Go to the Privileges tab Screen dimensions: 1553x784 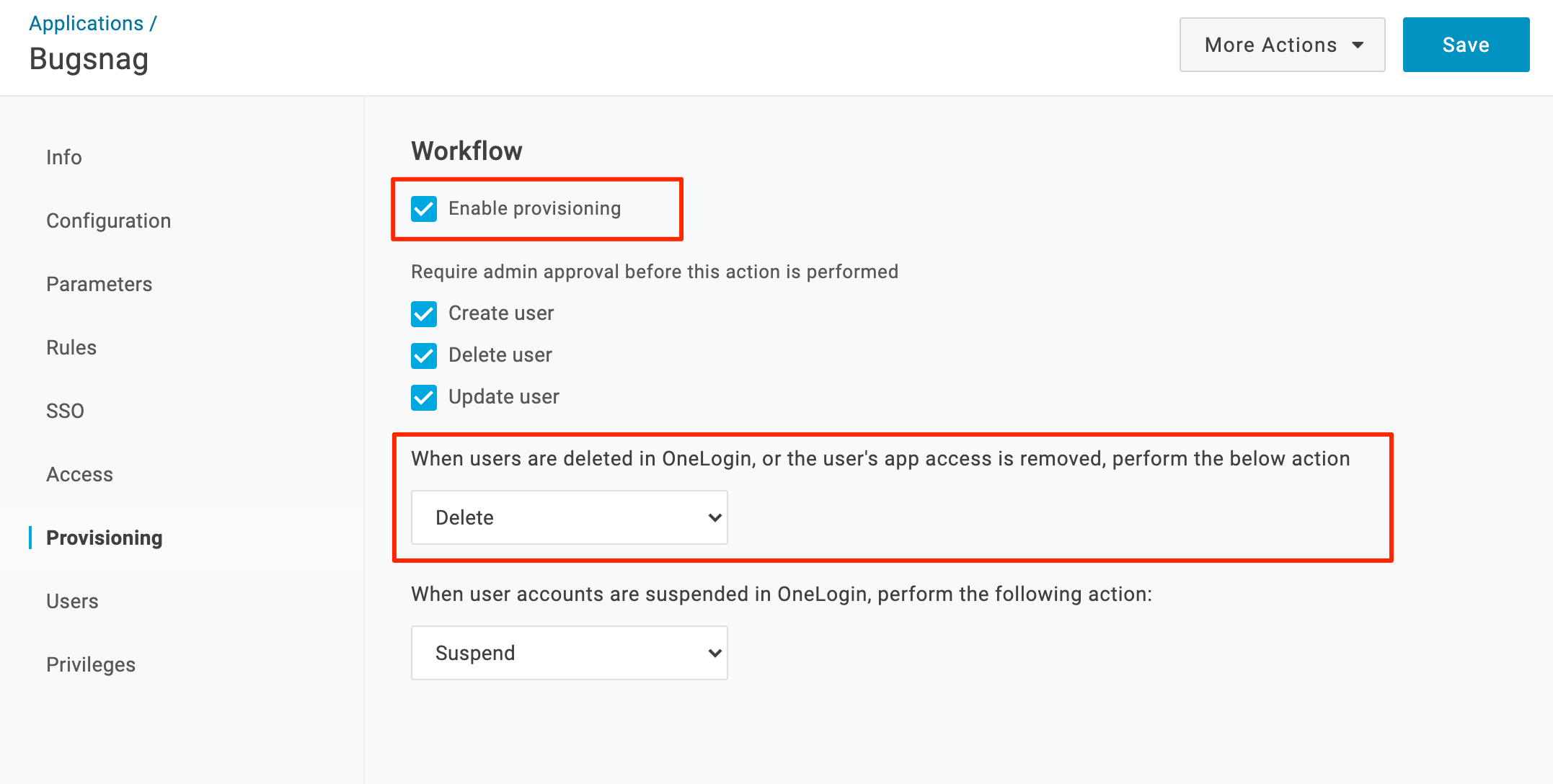coord(91,664)
